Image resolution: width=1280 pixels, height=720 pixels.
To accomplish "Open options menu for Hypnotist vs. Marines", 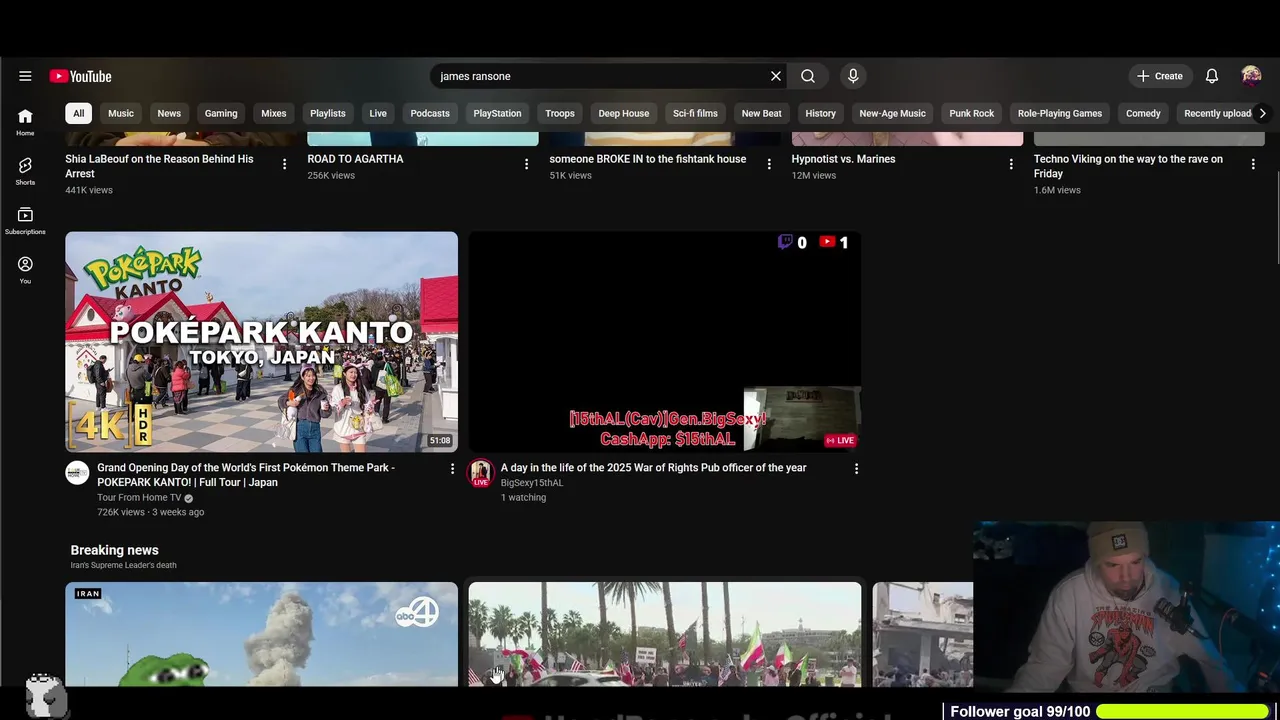I will coord(1011,164).
